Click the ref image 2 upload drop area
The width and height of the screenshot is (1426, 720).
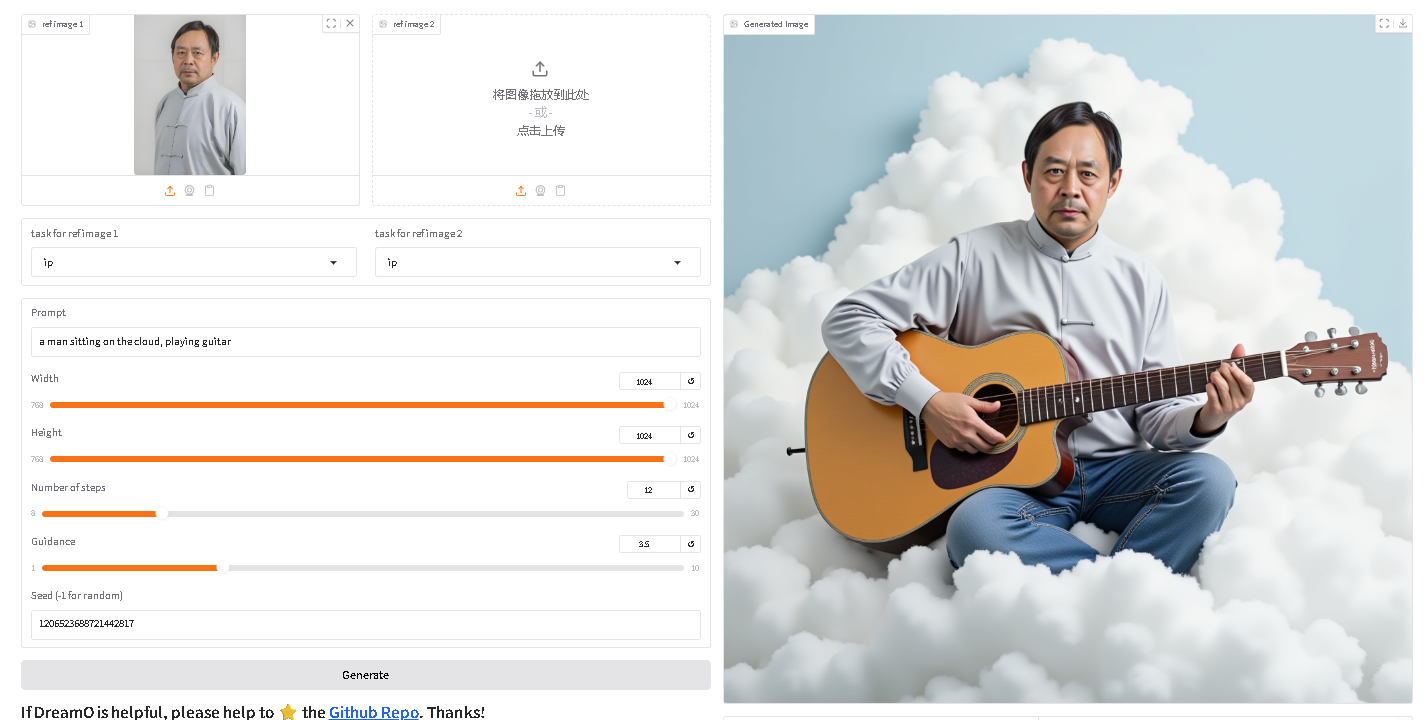click(x=541, y=98)
